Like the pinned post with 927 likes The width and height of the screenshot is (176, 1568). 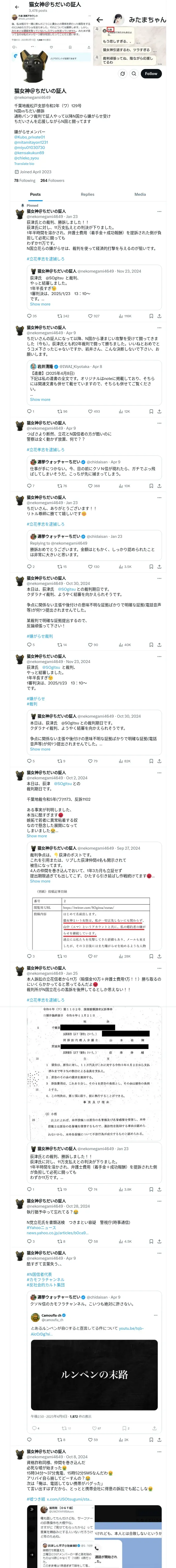click(x=93, y=316)
